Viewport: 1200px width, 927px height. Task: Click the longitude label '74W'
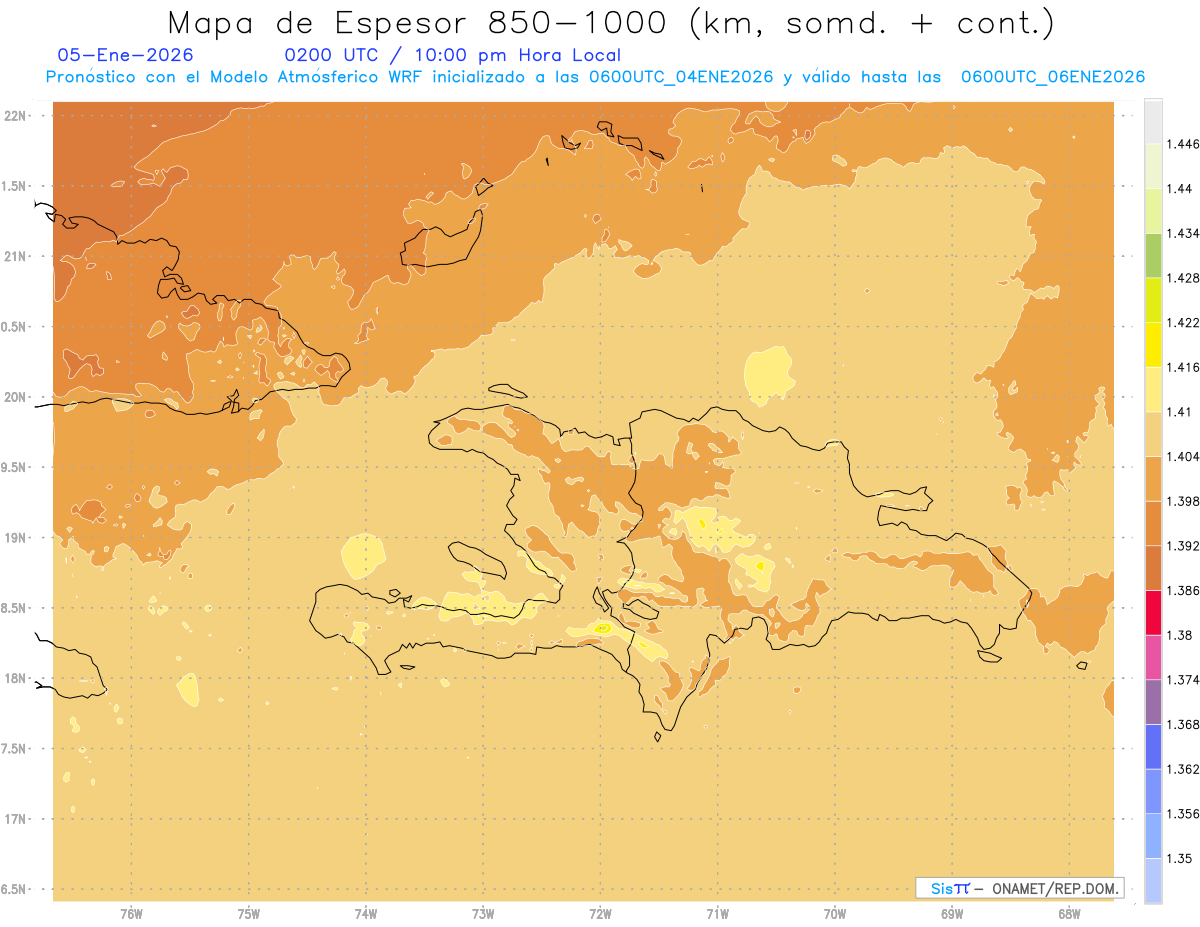tap(366, 914)
